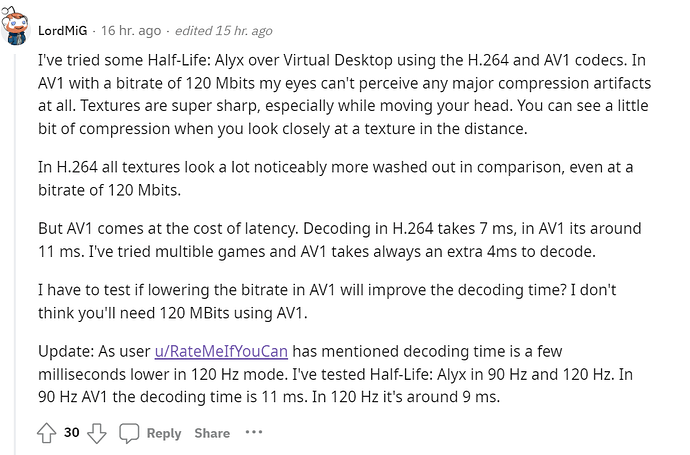
Task: Click the "16 hr. ago" timestamp
Action: point(128,30)
